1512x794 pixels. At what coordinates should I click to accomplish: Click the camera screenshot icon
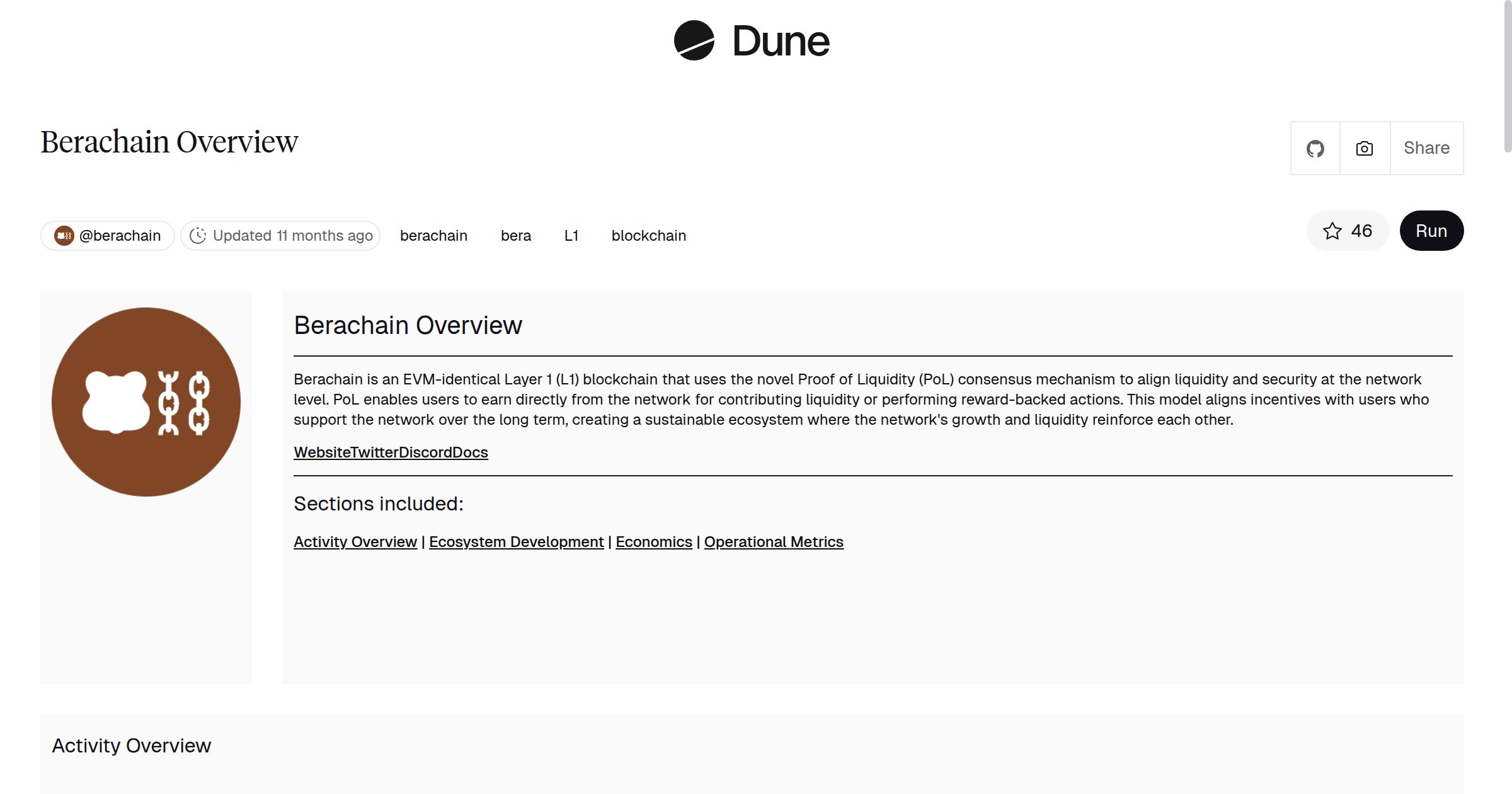click(1364, 149)
